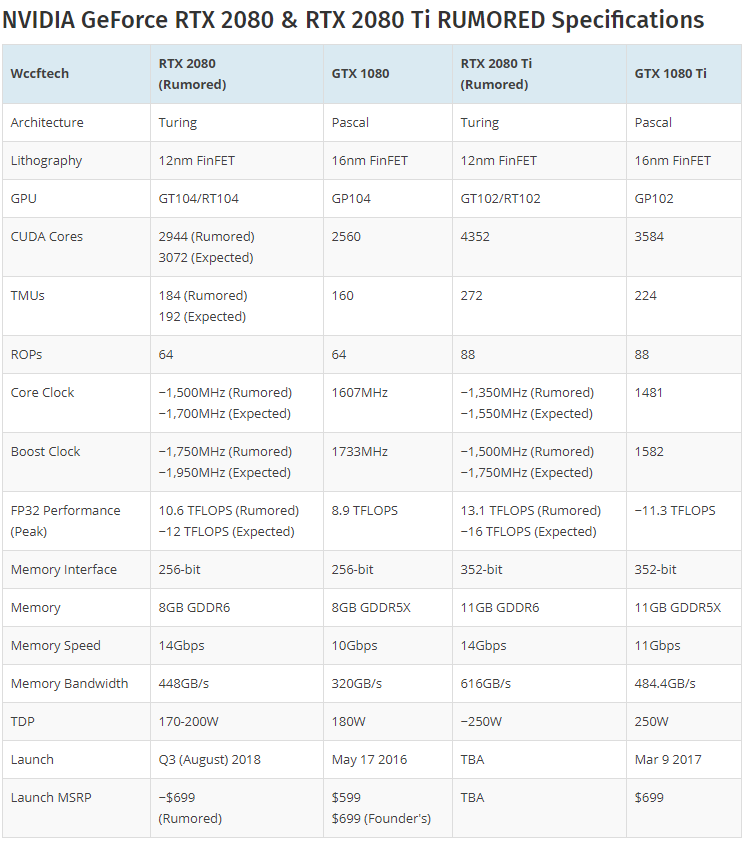Click the 448GB/s bandwidth value
The height and width of the screenshot is (845, 744).
pos(184,684)
